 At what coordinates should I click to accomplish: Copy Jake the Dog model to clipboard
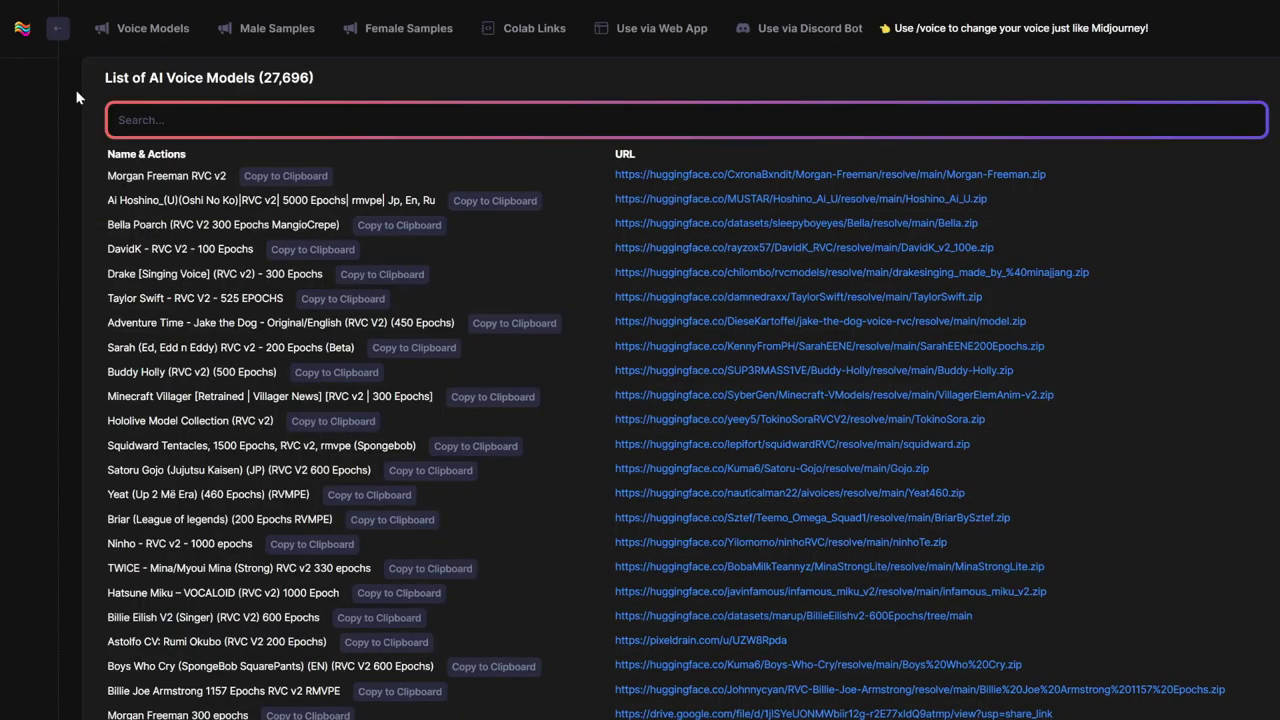(x=514, y=323)
